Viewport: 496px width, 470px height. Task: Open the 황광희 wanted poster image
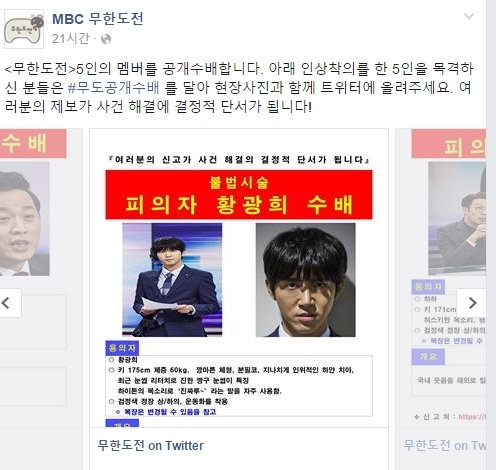(239, 278)
